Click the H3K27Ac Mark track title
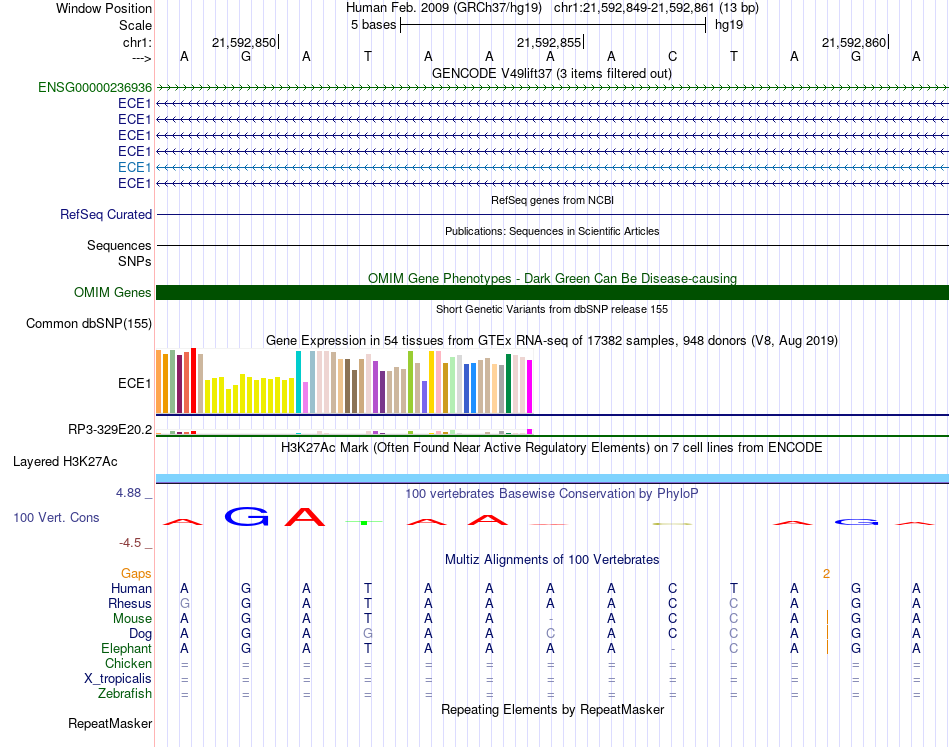This screenshot has width=950, height=747. pyautogui.click(x=552, y=448)
